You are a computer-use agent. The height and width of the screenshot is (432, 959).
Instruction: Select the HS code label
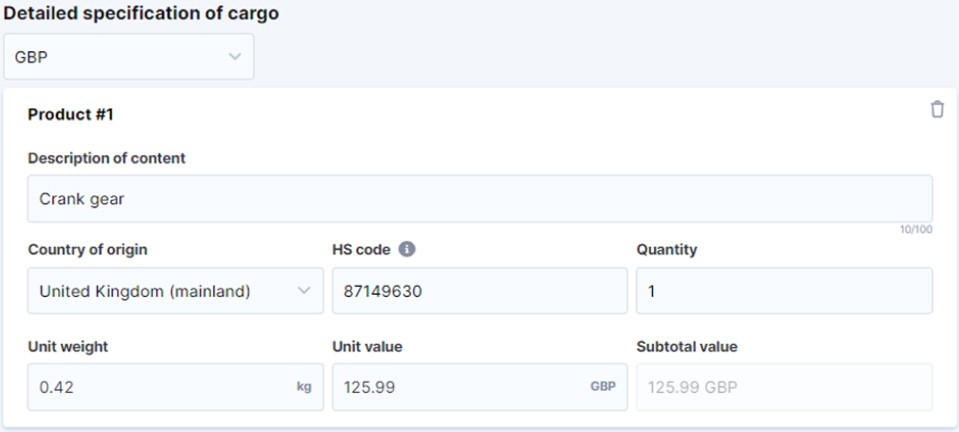point(361,250)
